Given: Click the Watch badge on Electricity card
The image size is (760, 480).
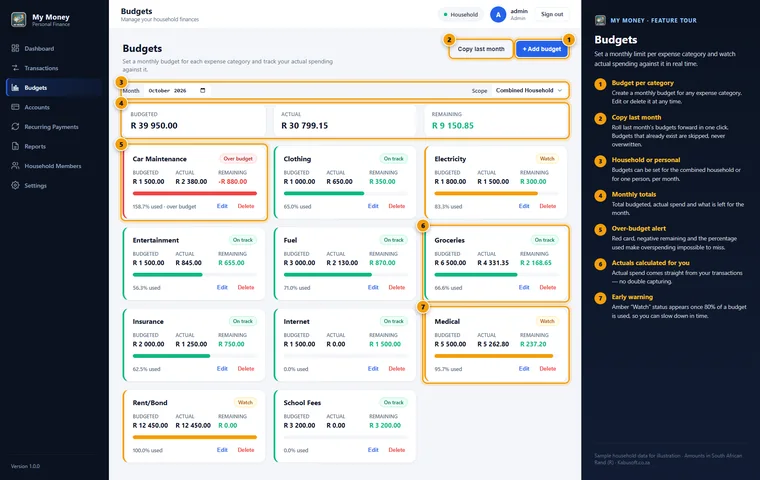Looking at the screenshot, I should [547, 159].
